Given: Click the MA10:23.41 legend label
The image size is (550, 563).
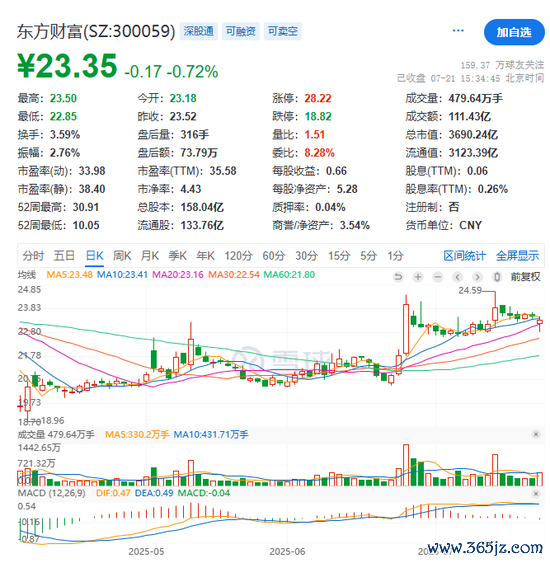Looking at the screenshot, I should click(x=122, y=275).
